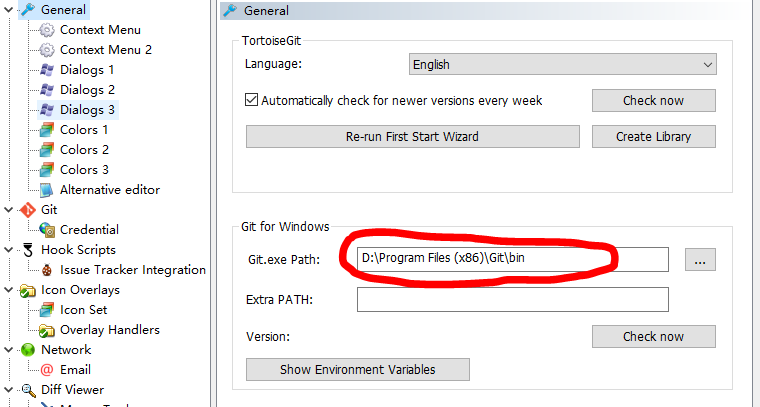Click the Network green globe icon

[28, 350]
